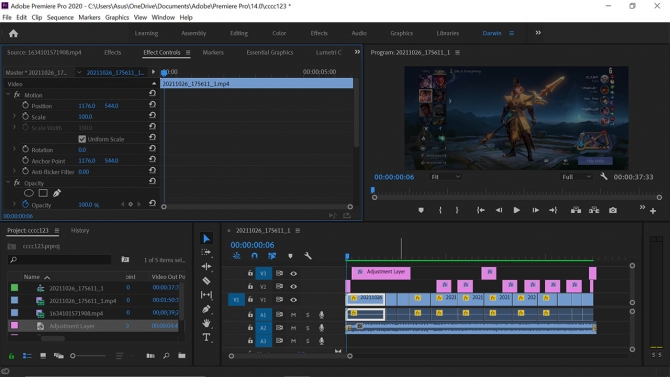Toggle Motion effect fx switch
The height and width of the screenshot is (377, 670).
click(x=17, y=94)
